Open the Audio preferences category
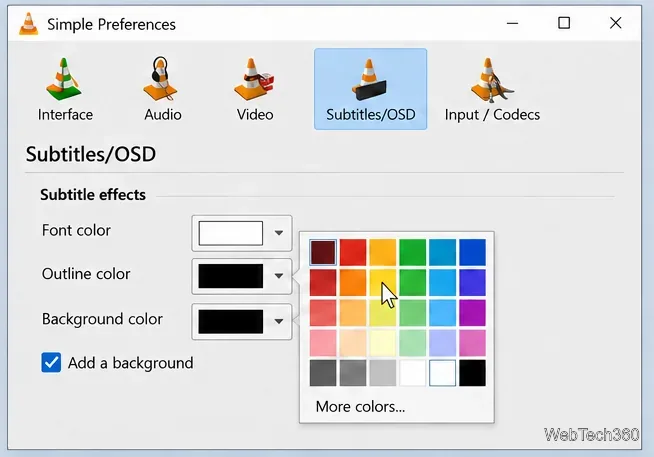 (x=163, y=89)
